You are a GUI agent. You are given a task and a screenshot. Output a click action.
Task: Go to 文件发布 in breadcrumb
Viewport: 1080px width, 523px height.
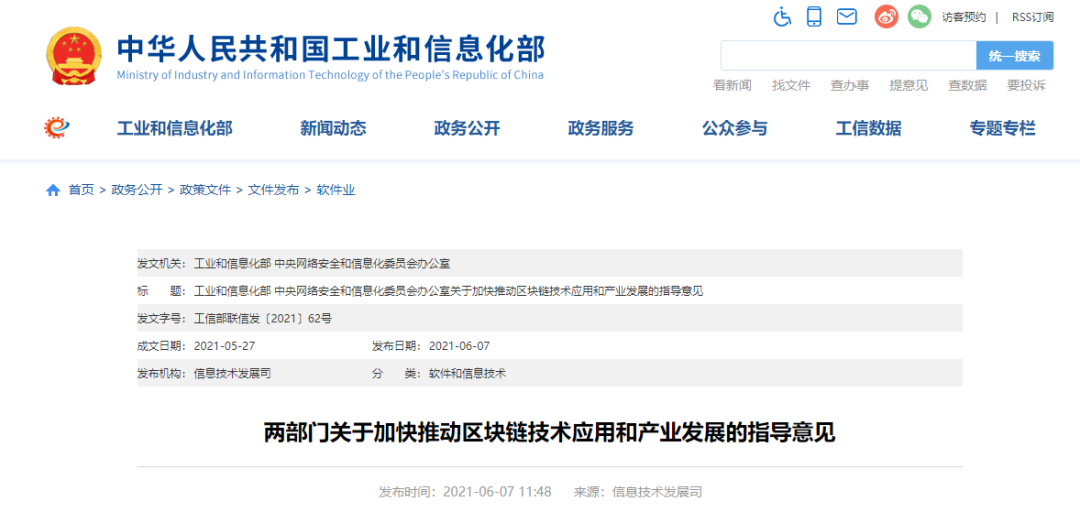coord(273,190)
